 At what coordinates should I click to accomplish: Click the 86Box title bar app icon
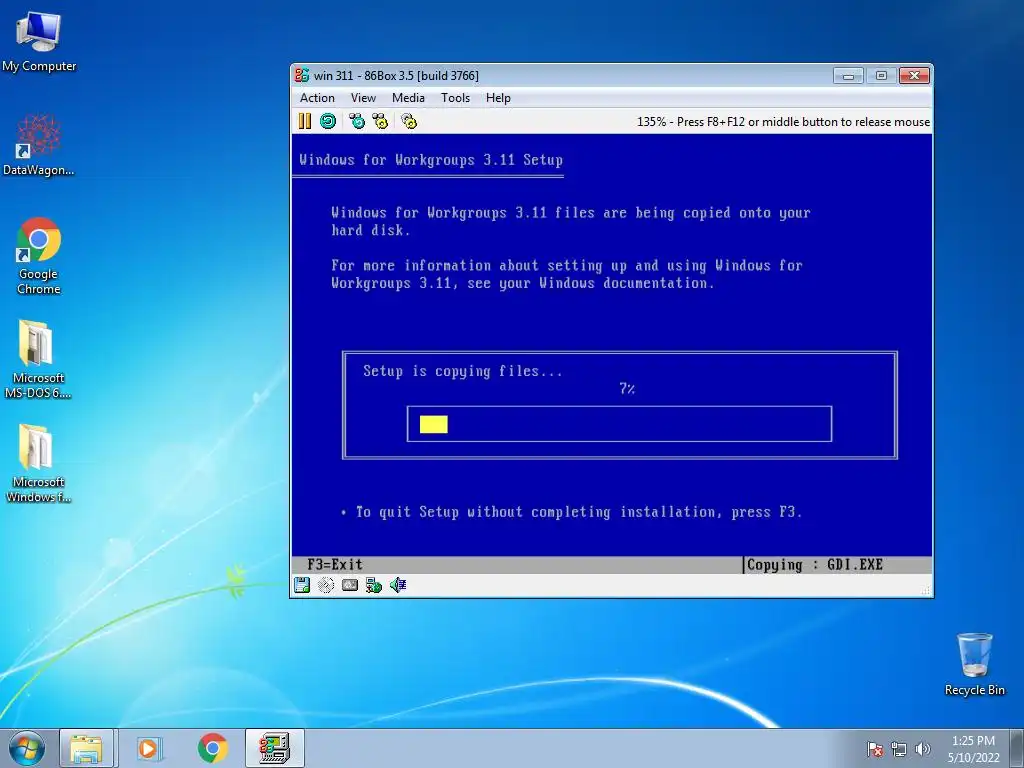pos(302,75)
